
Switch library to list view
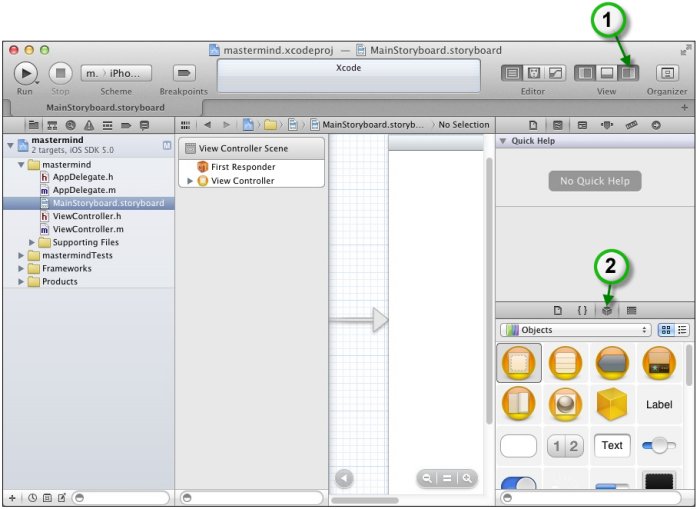(x=682, y=330)
